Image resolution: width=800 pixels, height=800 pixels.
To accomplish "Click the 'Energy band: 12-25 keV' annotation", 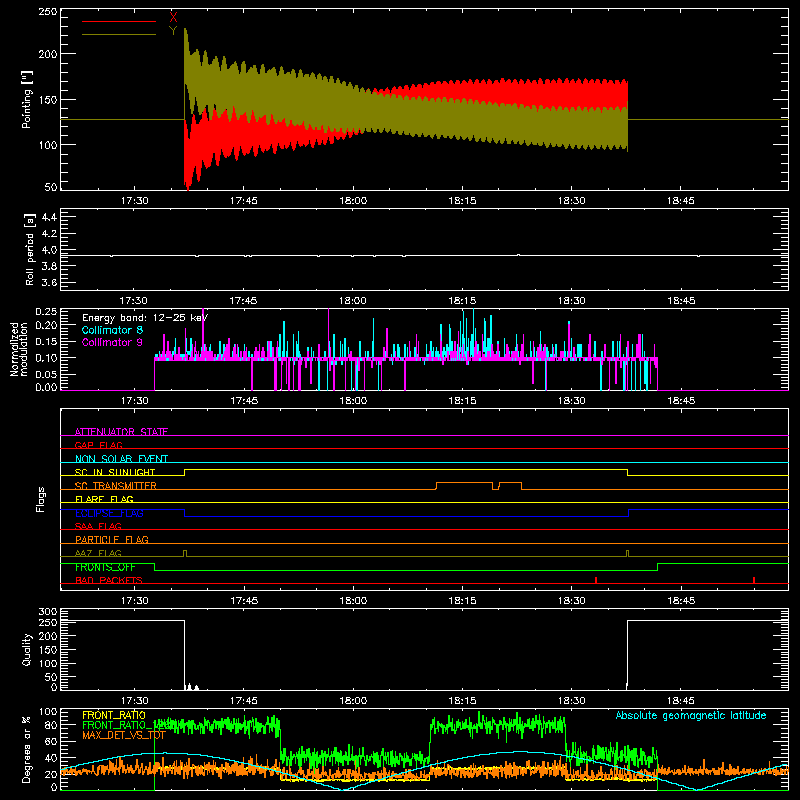I will coord(145,318).
